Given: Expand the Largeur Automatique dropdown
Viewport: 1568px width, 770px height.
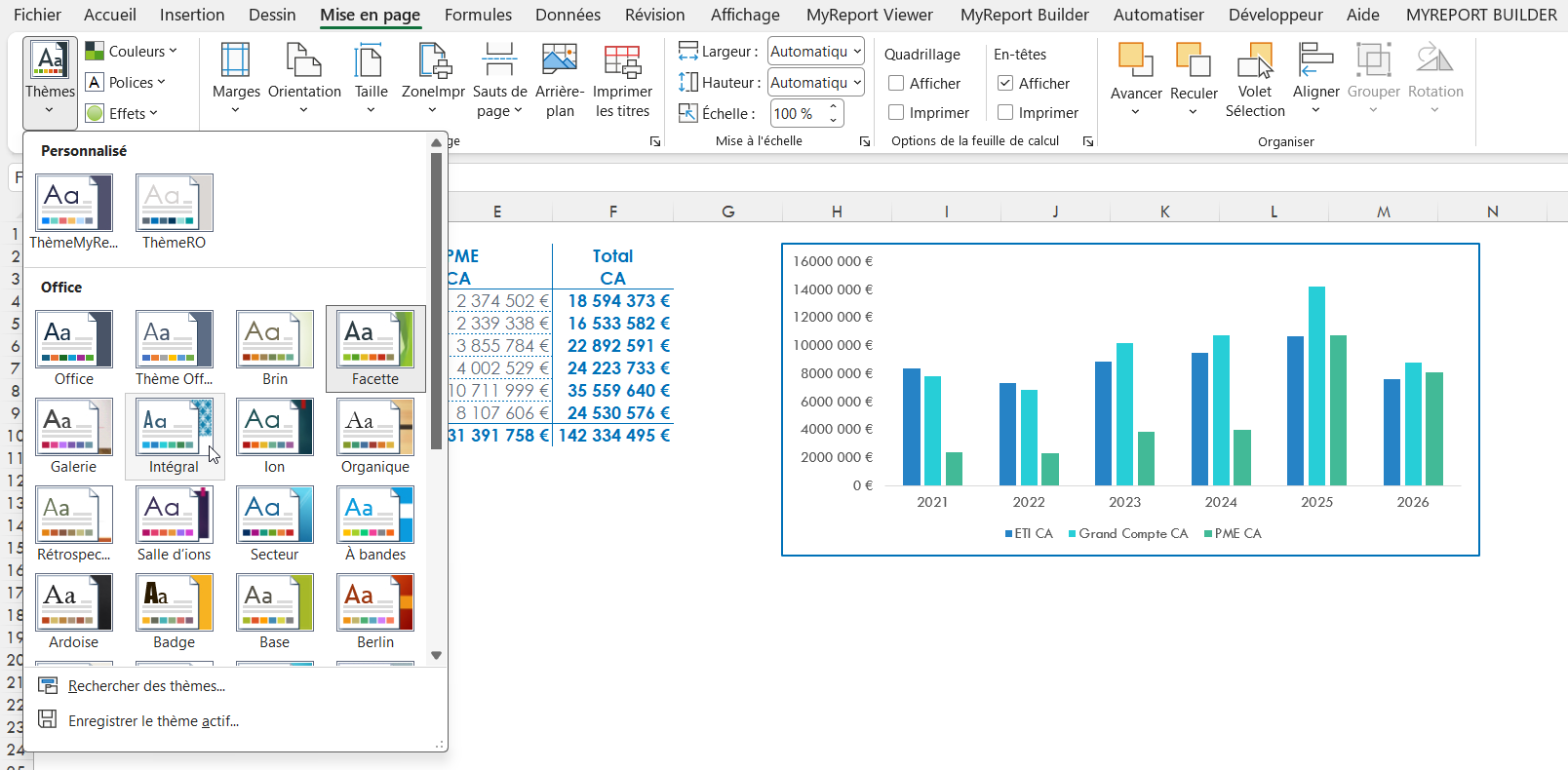Looking at the screenshot, I should 857,52.
